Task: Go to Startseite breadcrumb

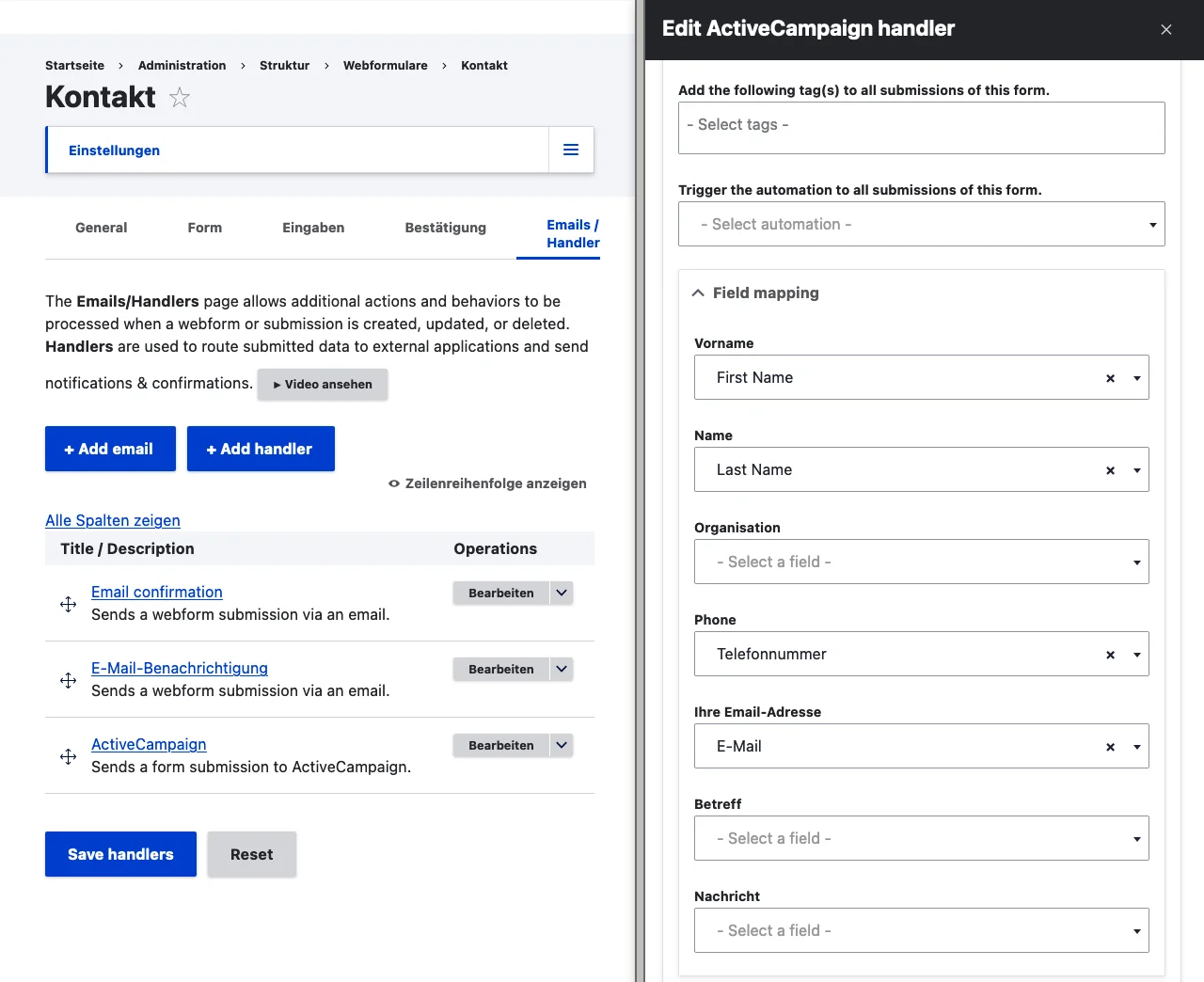Action: (74, 65)
